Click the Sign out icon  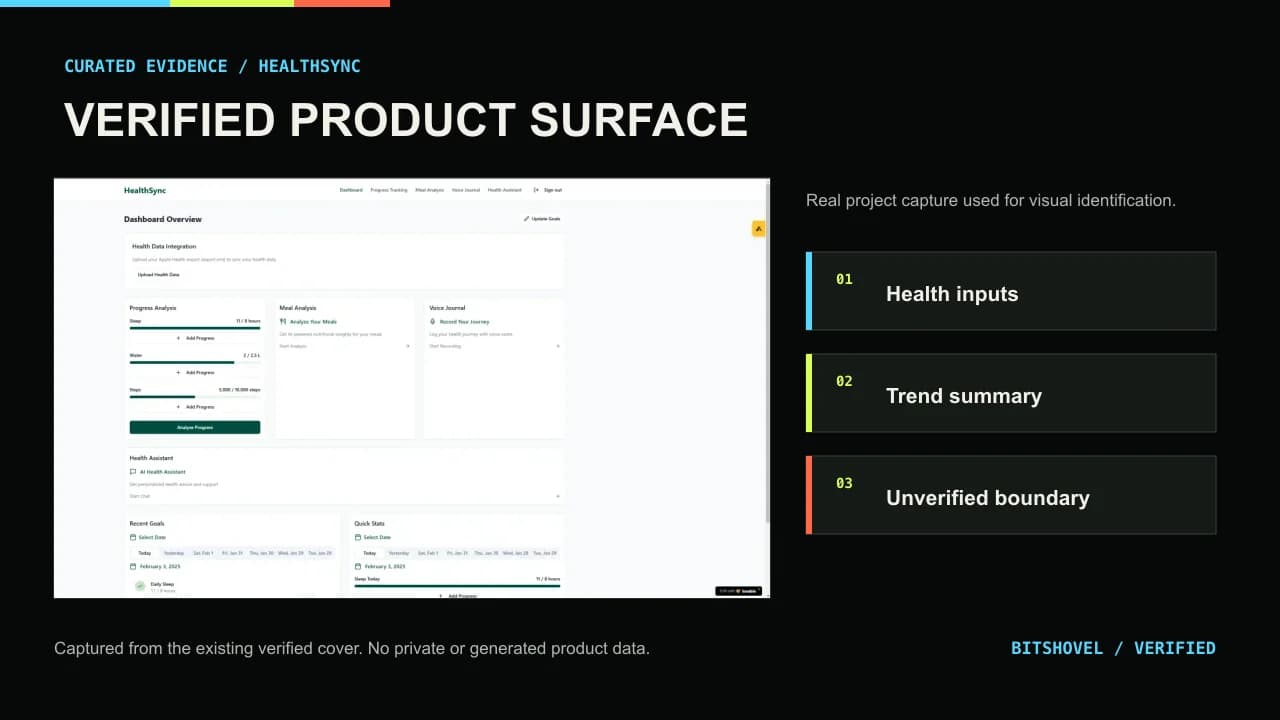536,190
